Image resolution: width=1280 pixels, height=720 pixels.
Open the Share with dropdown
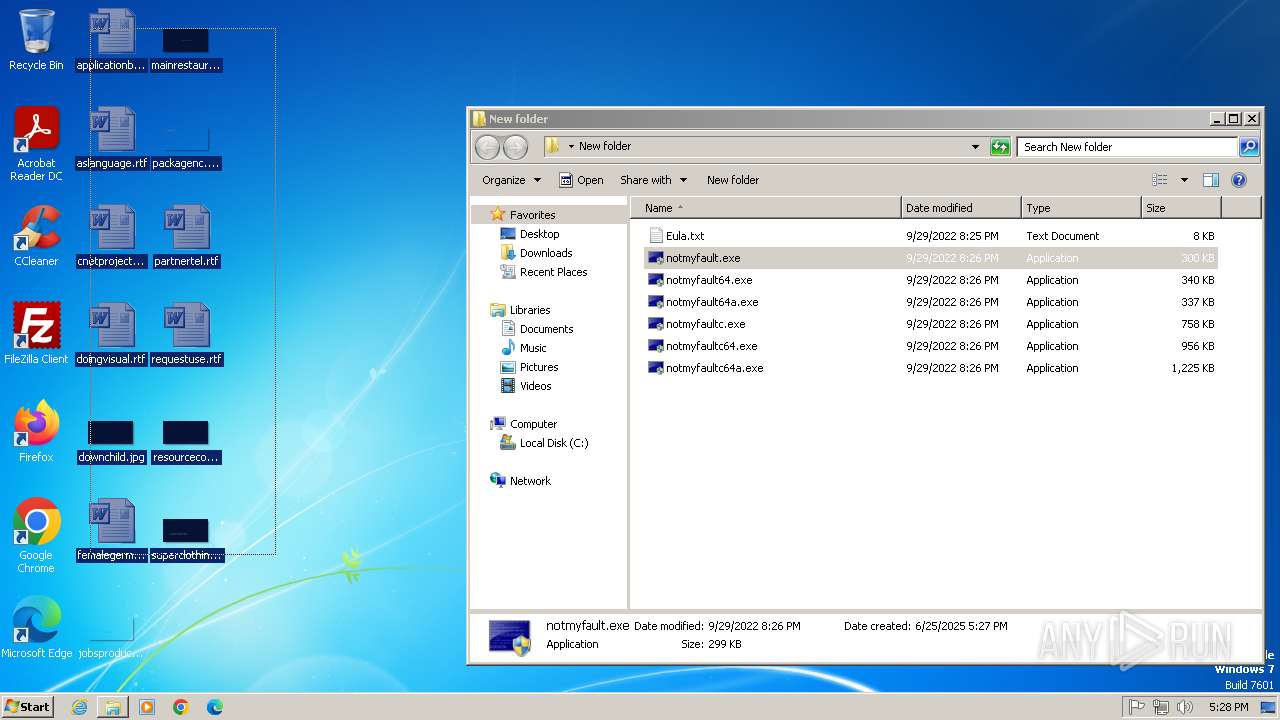tap(654, 180)
